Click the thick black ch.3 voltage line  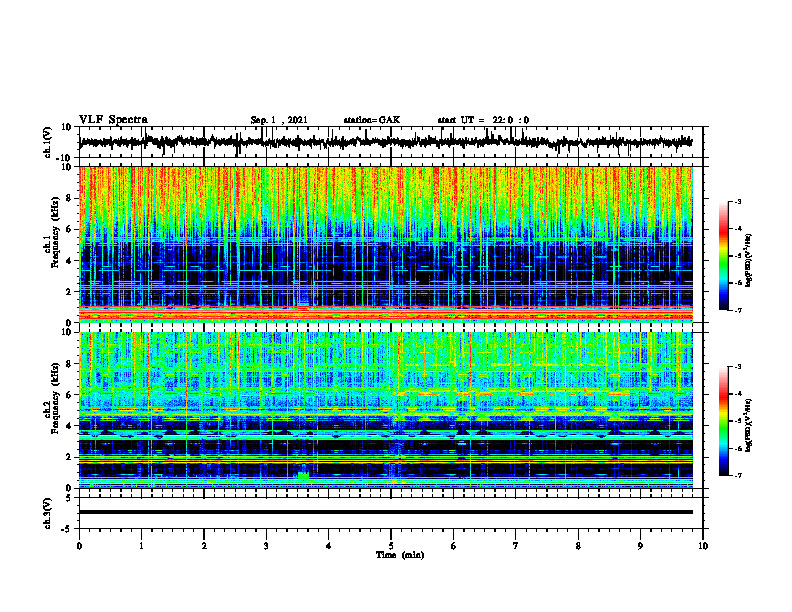point(385,512)
